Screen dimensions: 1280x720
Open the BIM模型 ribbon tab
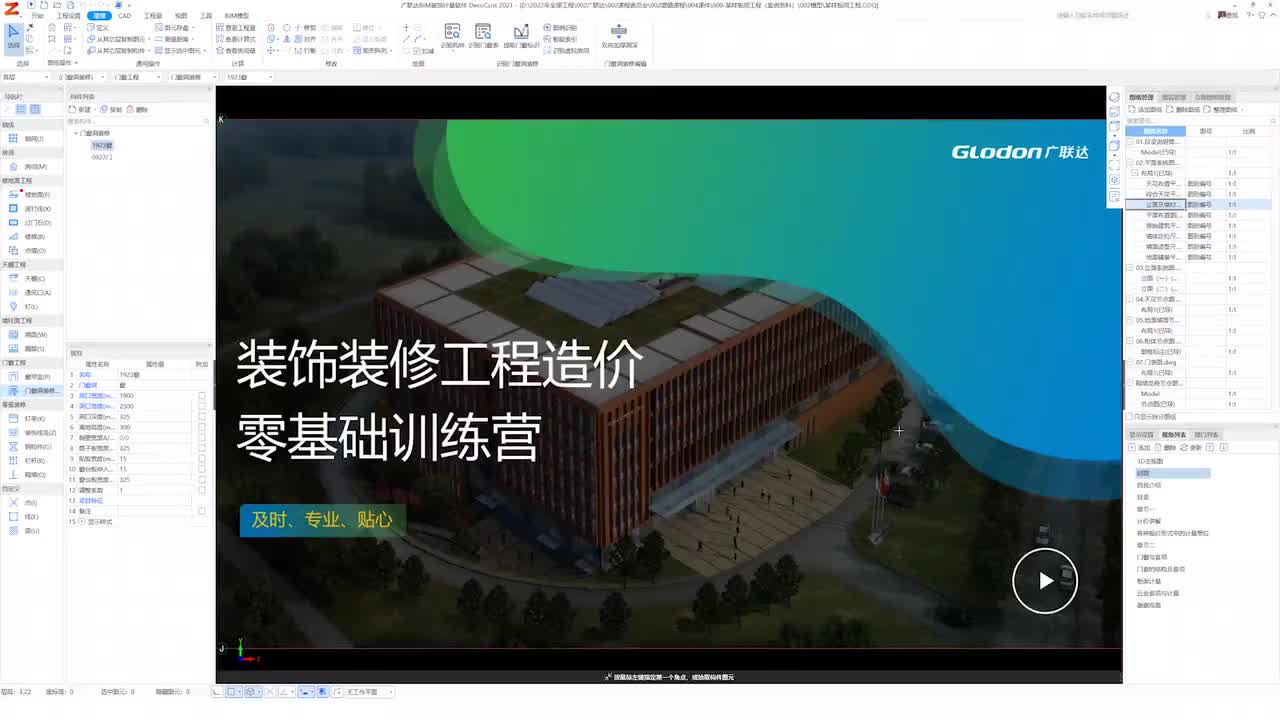pyautogui.click(x=237, y=16)
